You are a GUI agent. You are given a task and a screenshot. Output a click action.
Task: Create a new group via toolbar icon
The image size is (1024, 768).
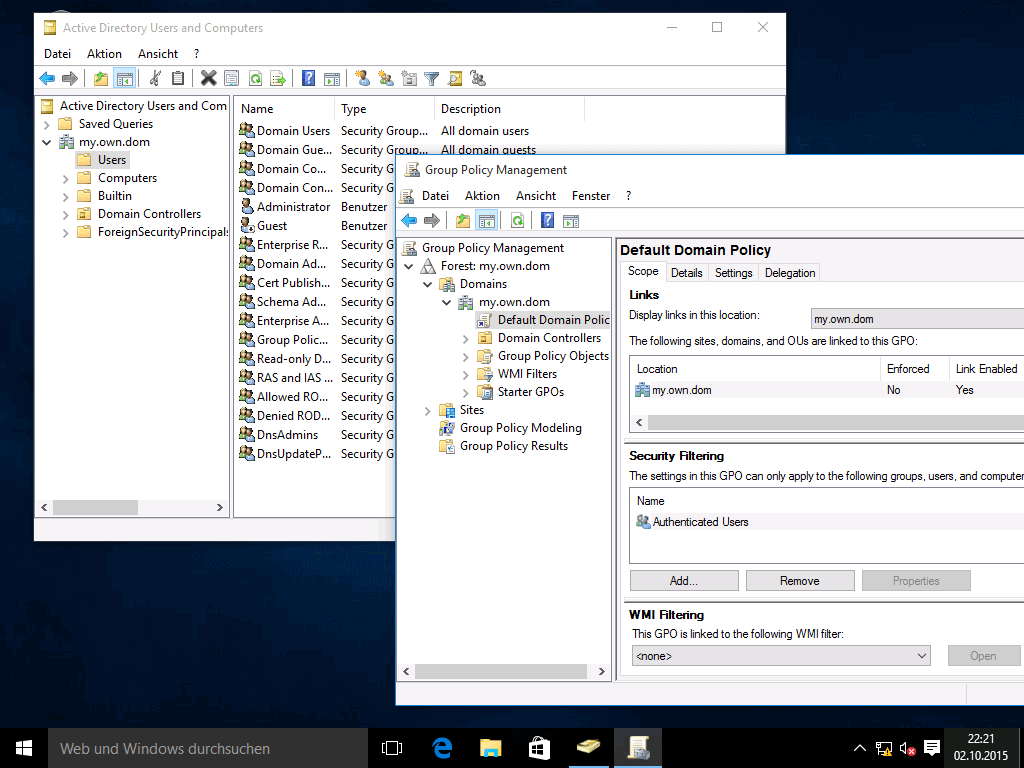pyautogui.click(x=386, y=79)
